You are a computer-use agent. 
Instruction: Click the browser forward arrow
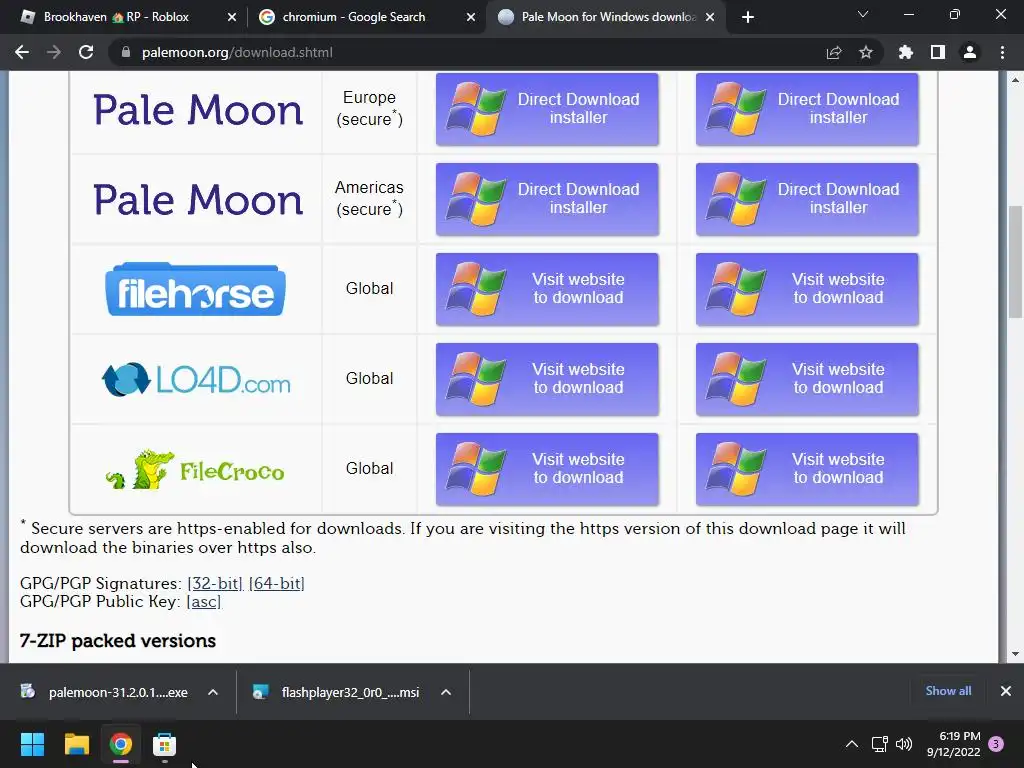[x=54, y=52]
